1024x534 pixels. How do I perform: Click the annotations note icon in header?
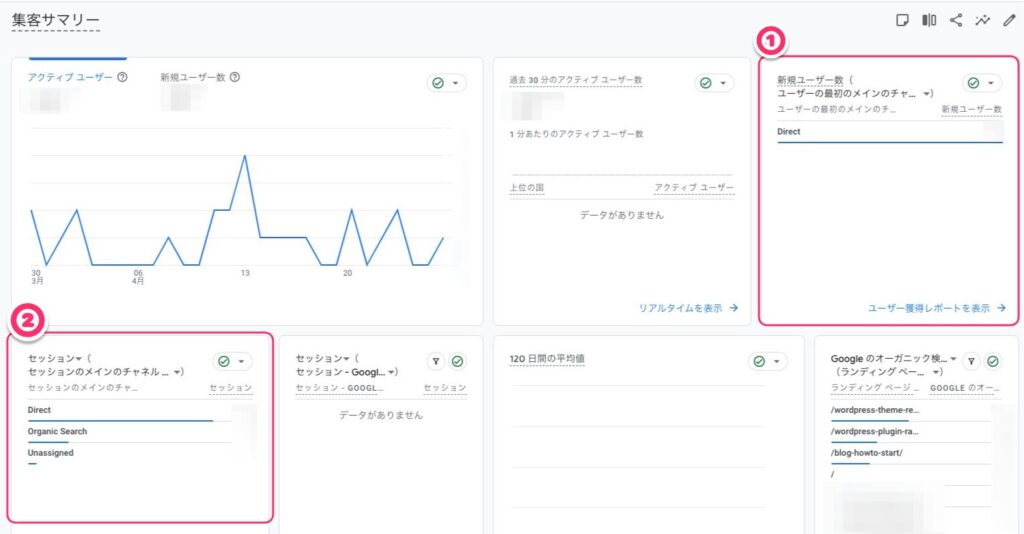pos(903,20)
